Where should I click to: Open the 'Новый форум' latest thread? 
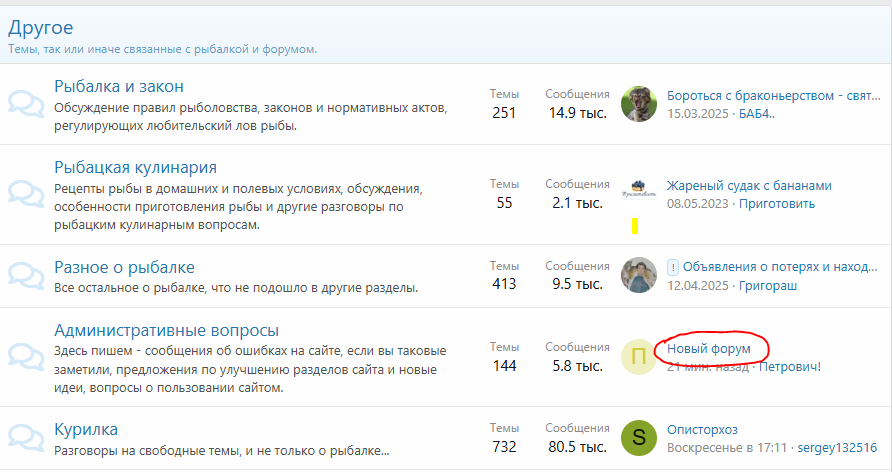(709, 348)
